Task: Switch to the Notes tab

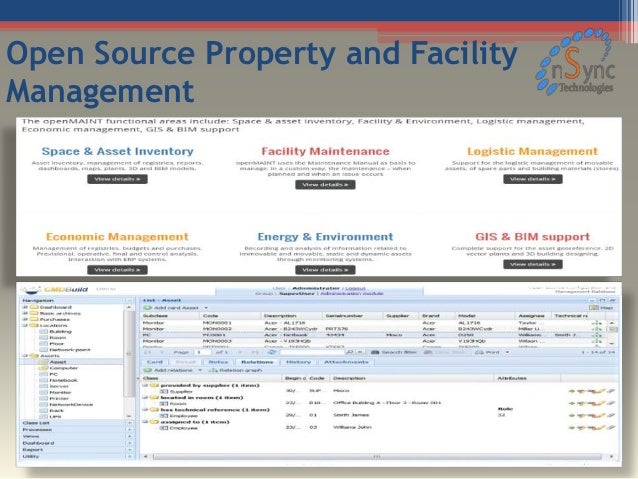Action: pos(218,362)
